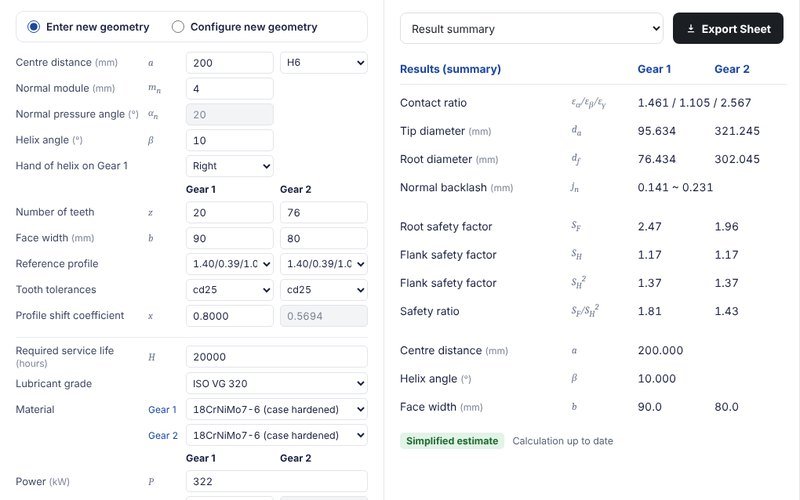This screenshot has height=500, width=800.
Task: Click the result face width value 90.0
Action: pos(649,407)
